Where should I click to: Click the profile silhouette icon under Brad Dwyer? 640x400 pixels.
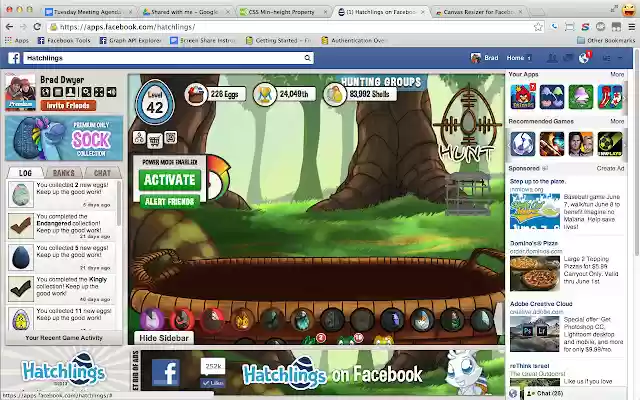click(70, 92)
